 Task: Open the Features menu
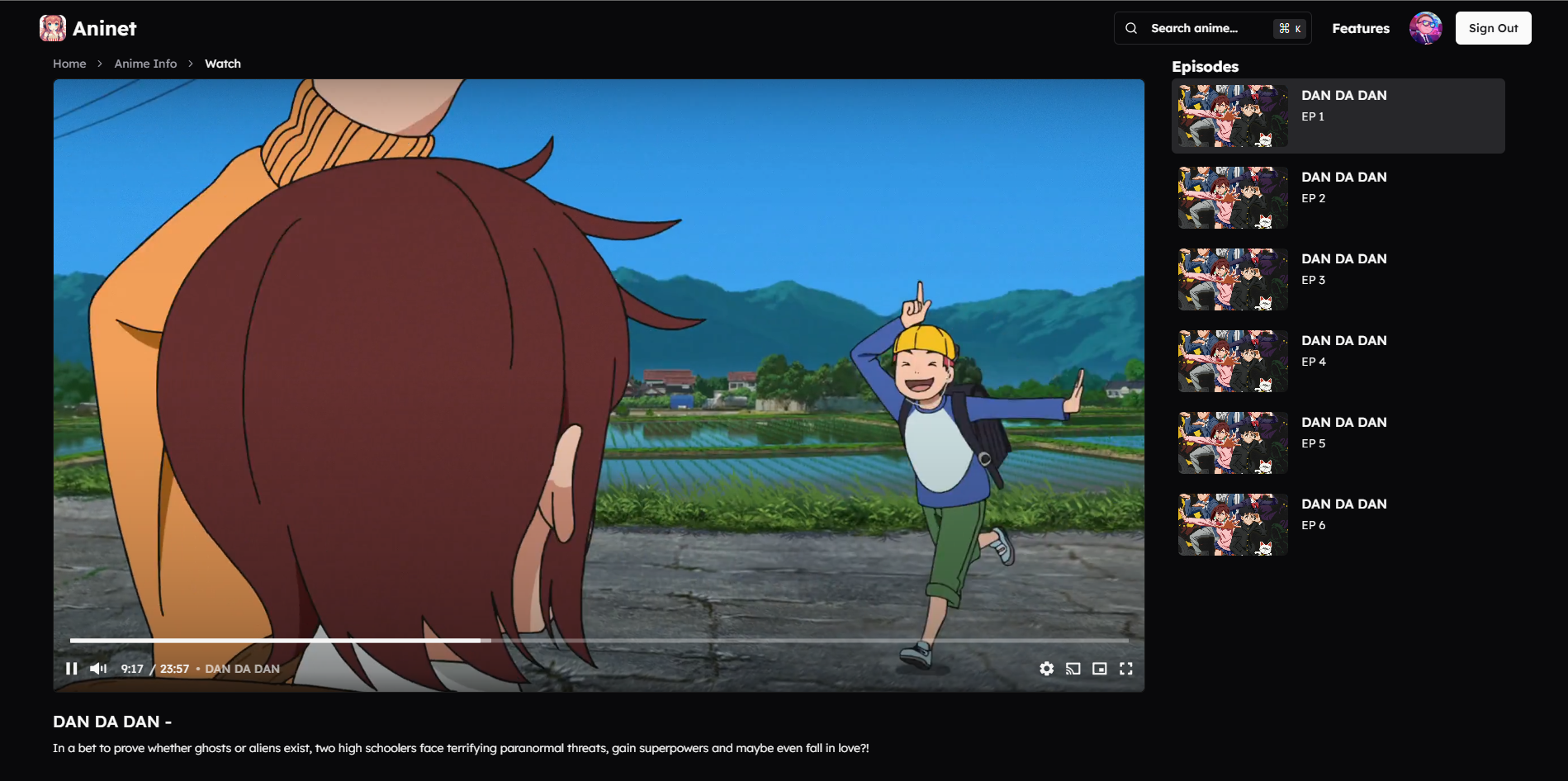(1361, 28)
